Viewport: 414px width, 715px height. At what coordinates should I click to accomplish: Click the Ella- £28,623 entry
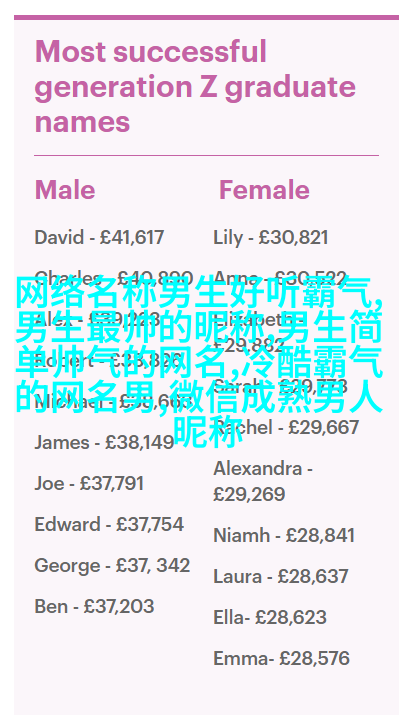(x=270, y=617)
